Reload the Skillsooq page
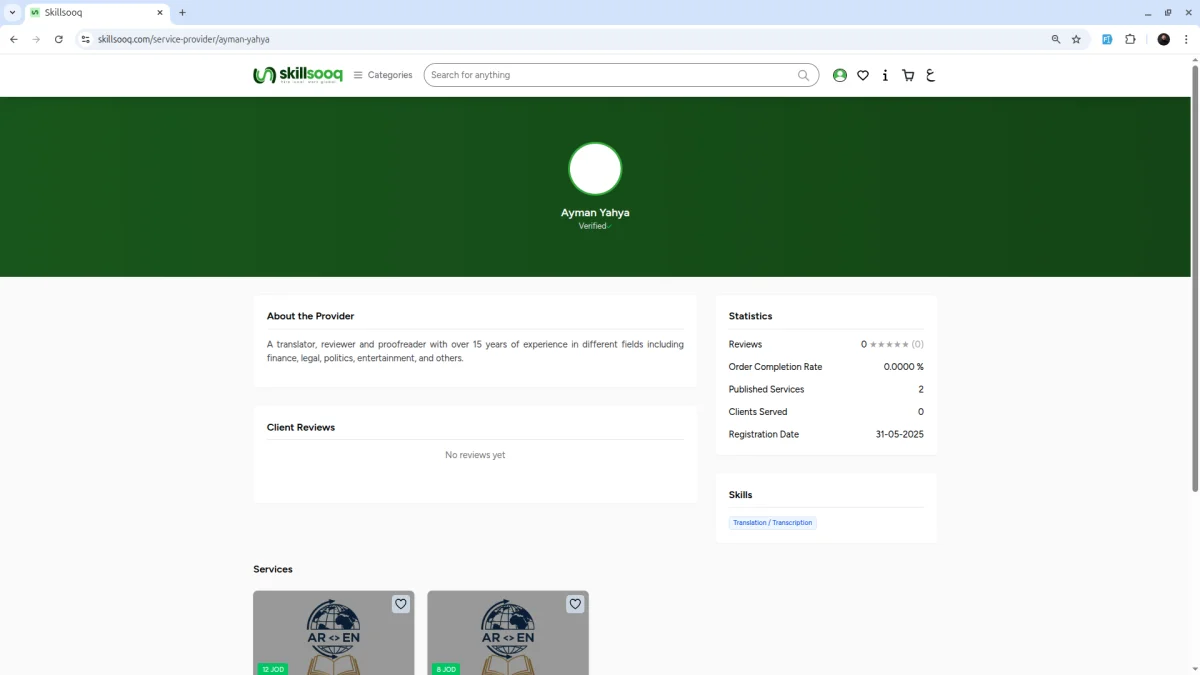This screenshot has width=1200, height=675. 59,39
